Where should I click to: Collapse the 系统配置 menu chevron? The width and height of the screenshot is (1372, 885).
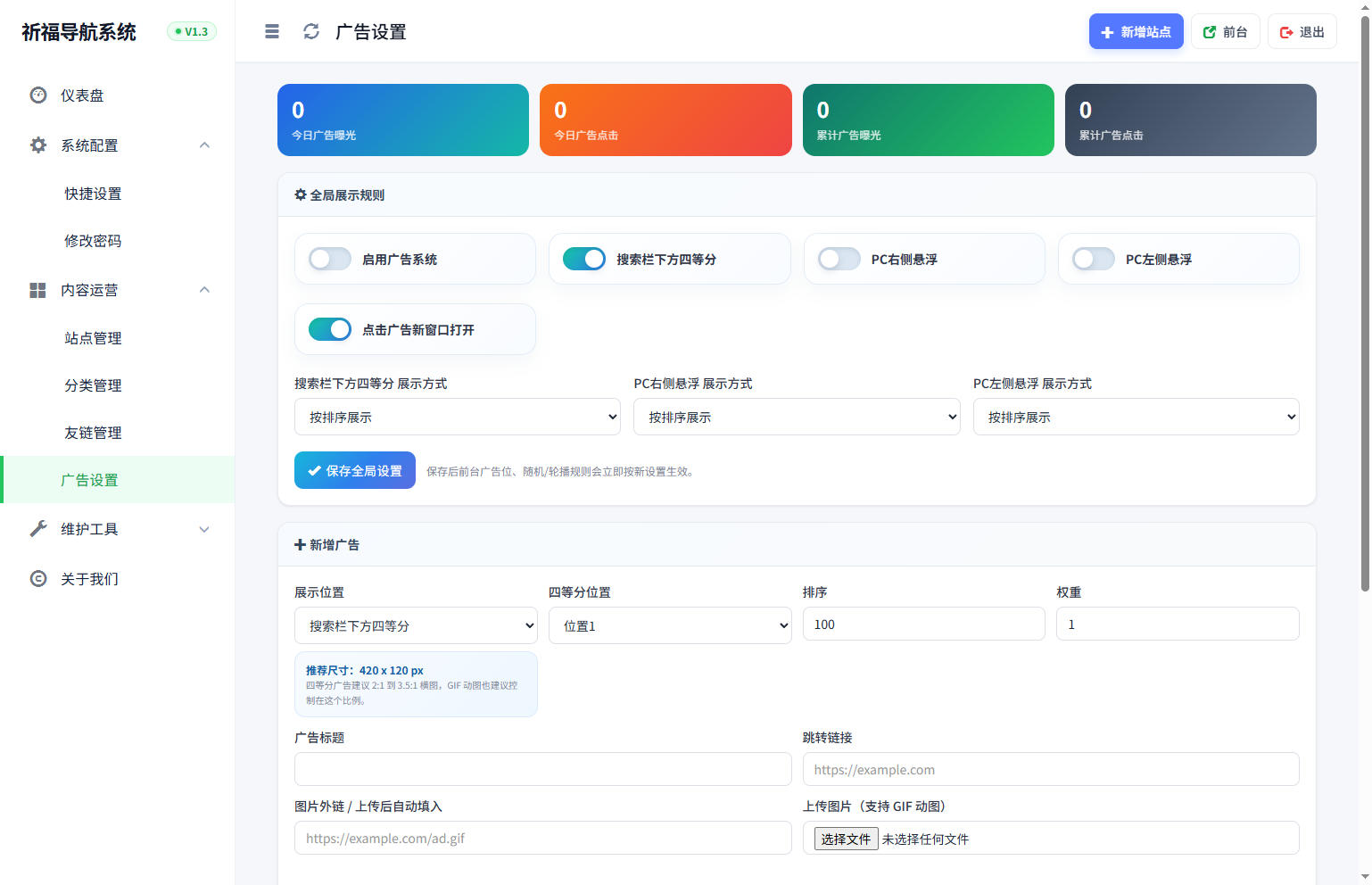click(x=204, y=145)
